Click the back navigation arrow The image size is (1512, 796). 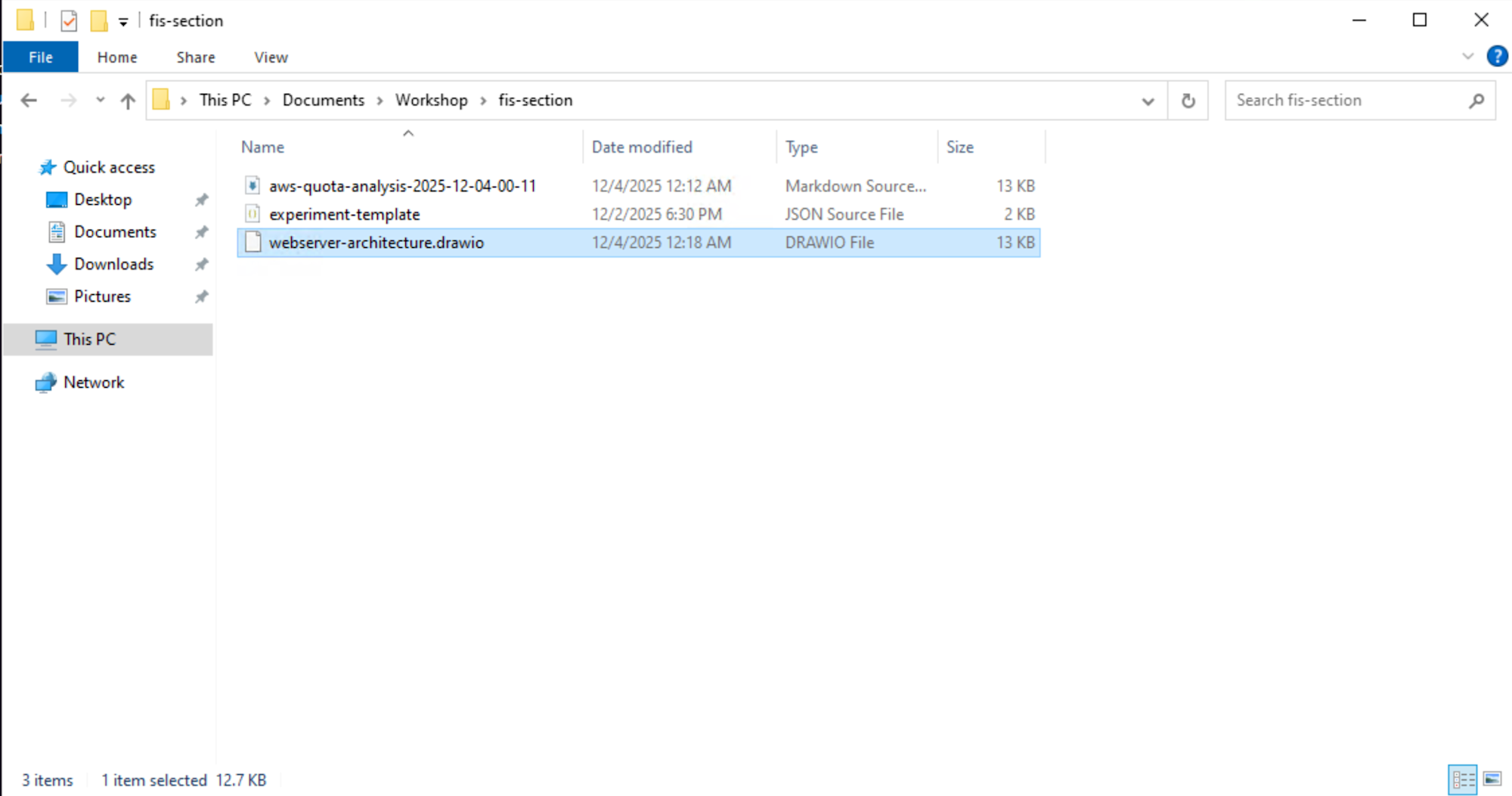(x=29, y=100)
